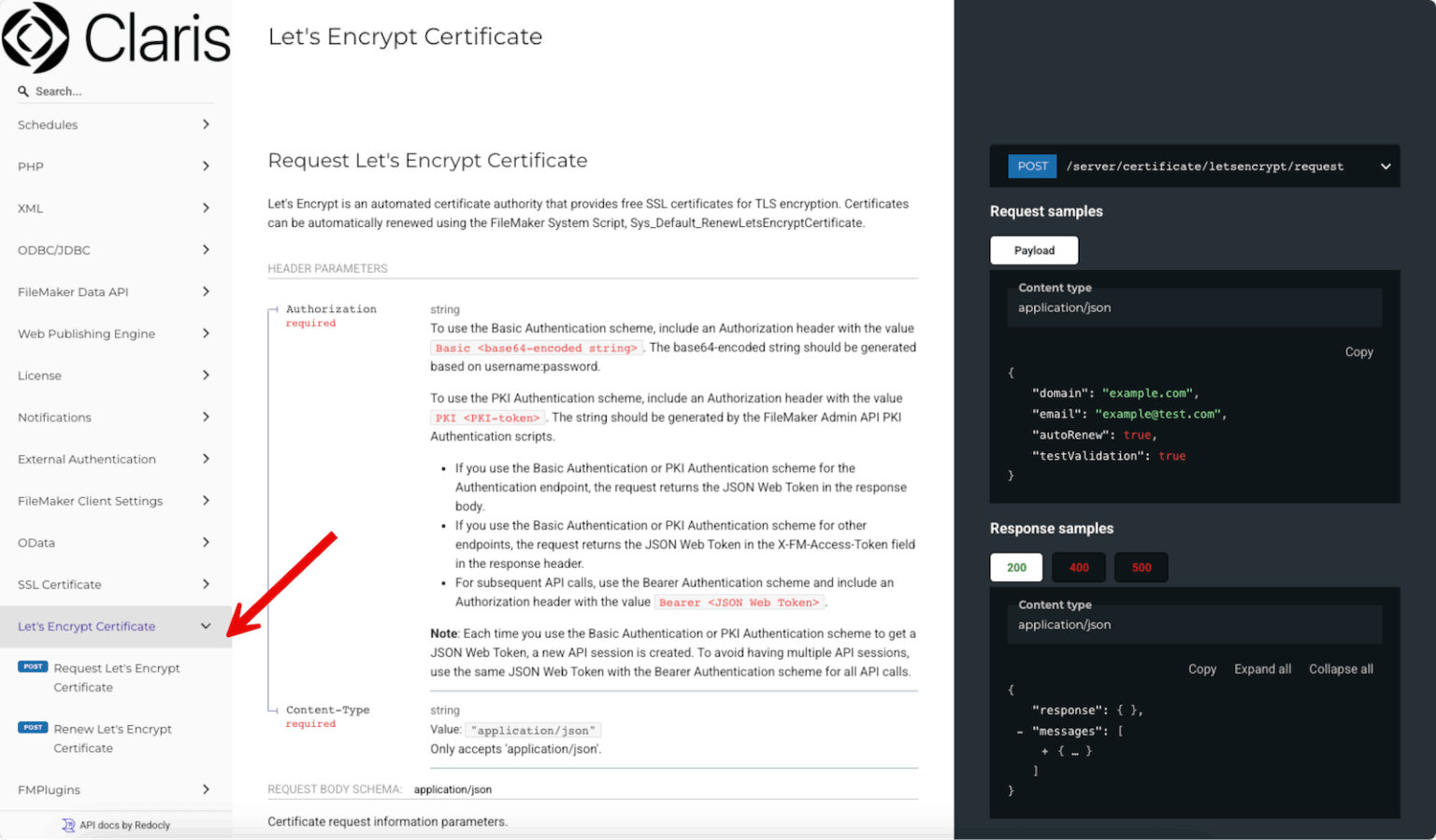Open the FileMaker Data API menu item
Image resolution: width=1436 pixels, height=840 pixels.
tap(73, 292)
